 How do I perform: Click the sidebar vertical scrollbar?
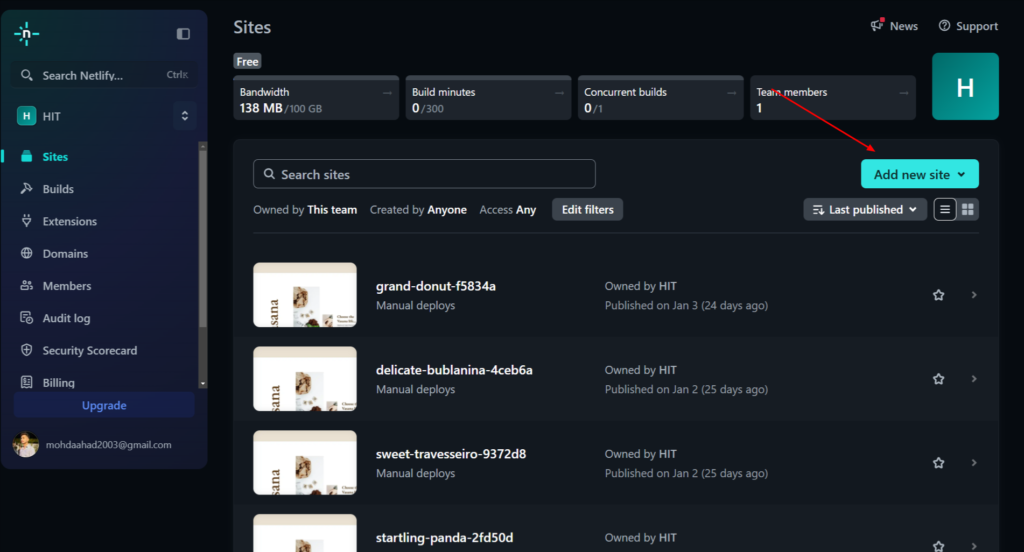tap(203, 238)
